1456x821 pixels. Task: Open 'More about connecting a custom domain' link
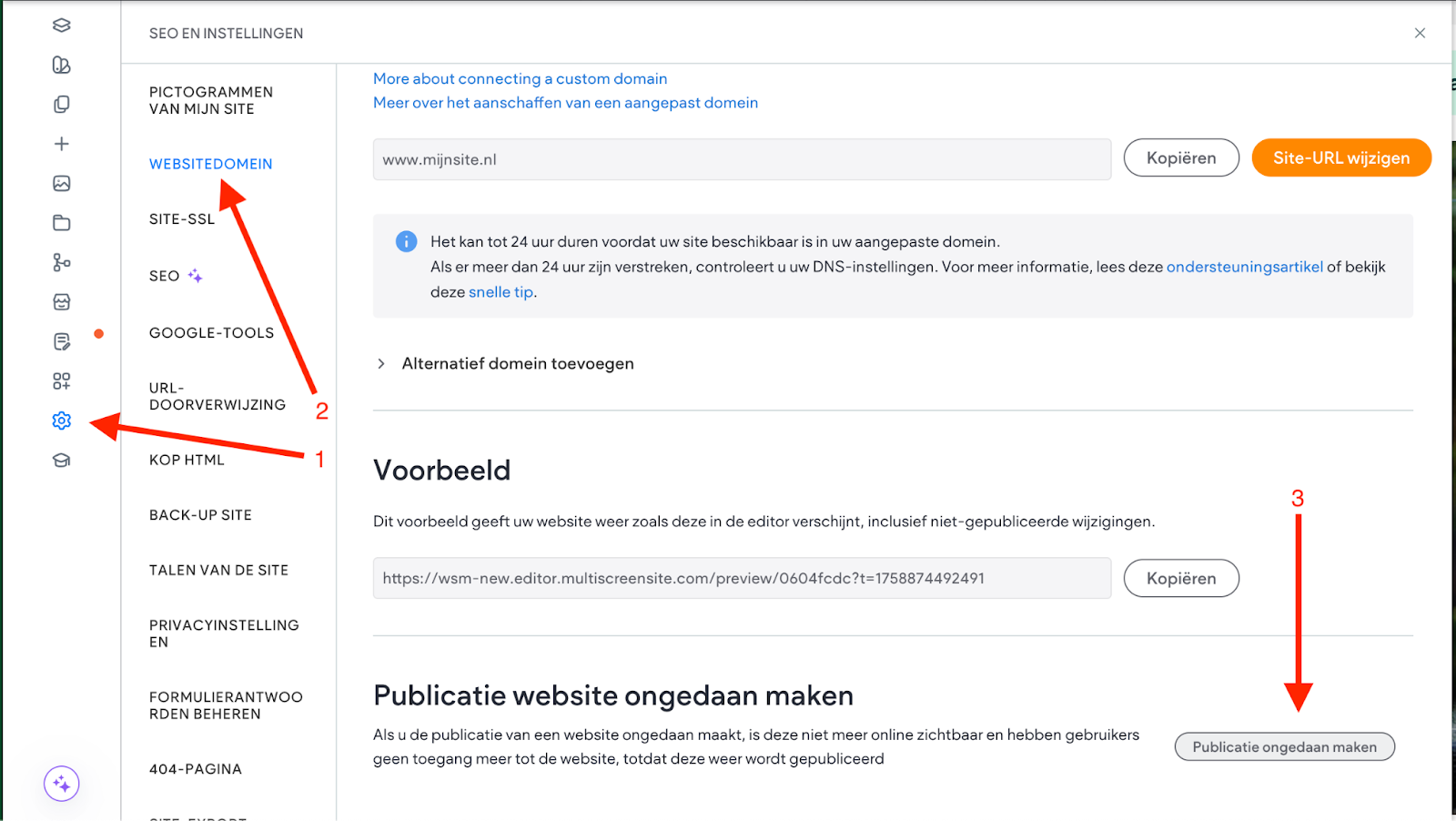[520, 79]
